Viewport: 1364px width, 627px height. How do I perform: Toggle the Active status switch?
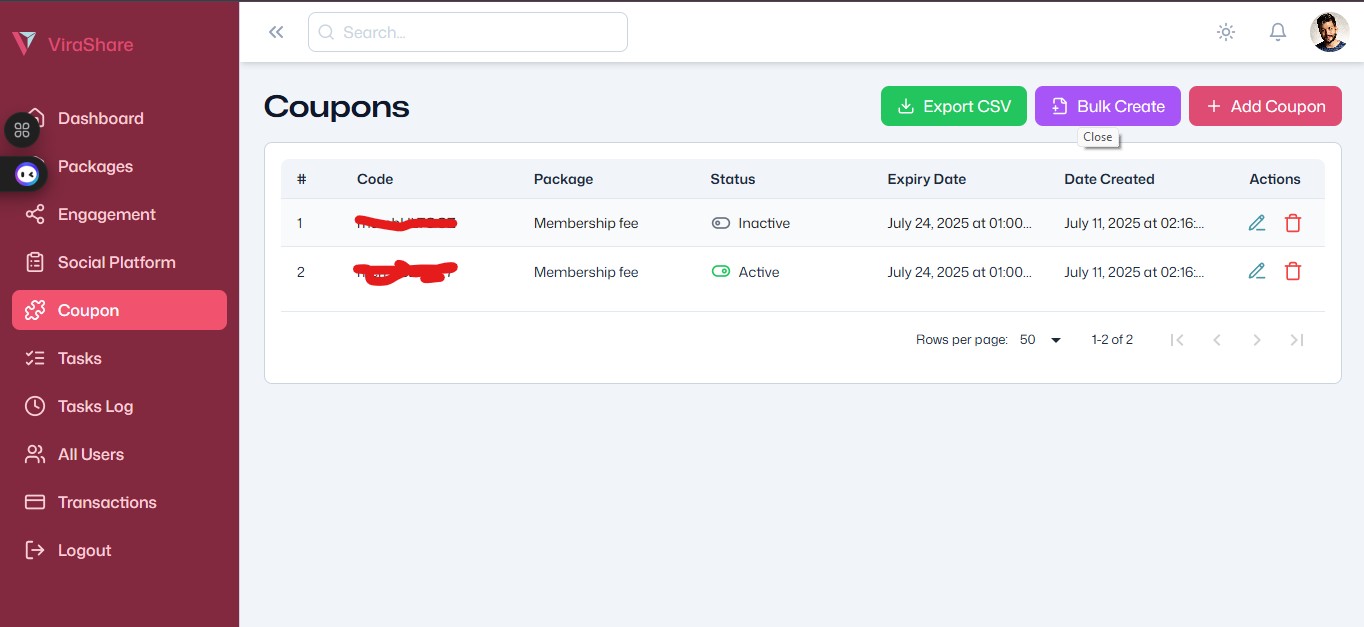click(721, 271)
